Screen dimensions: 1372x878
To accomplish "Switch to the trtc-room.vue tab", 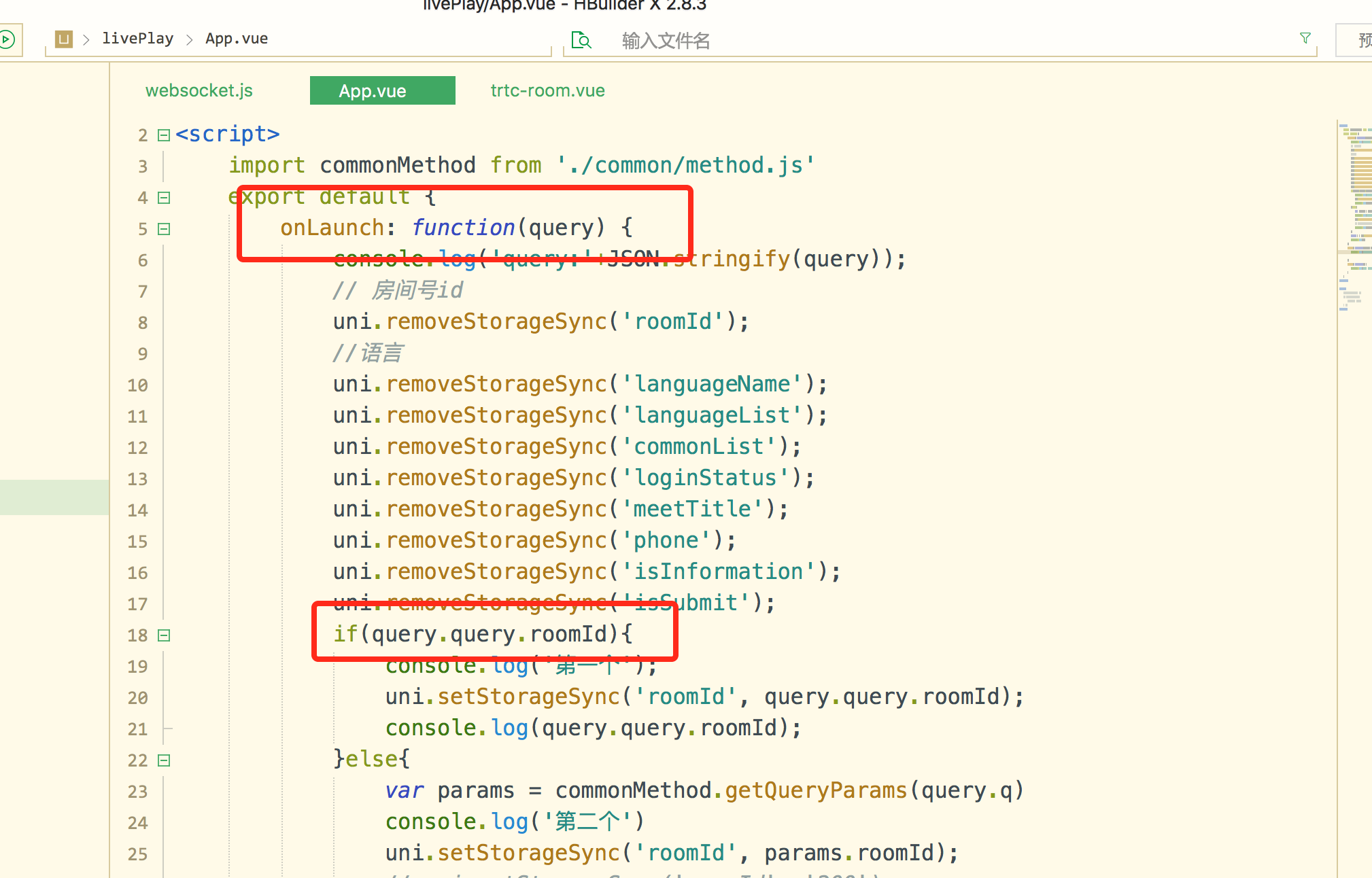I will 547,90.
